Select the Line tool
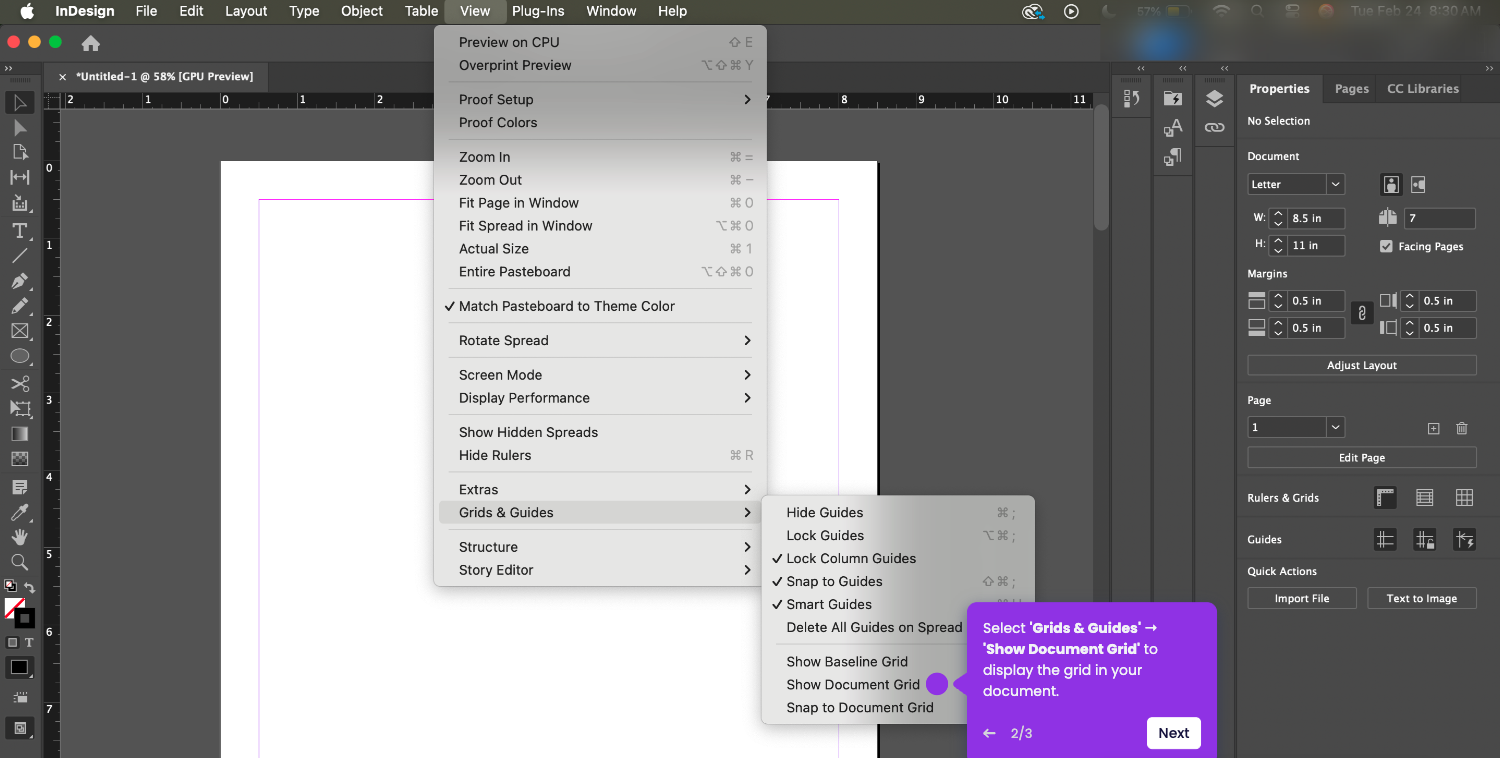The image size is (1500, 758). 19,255
